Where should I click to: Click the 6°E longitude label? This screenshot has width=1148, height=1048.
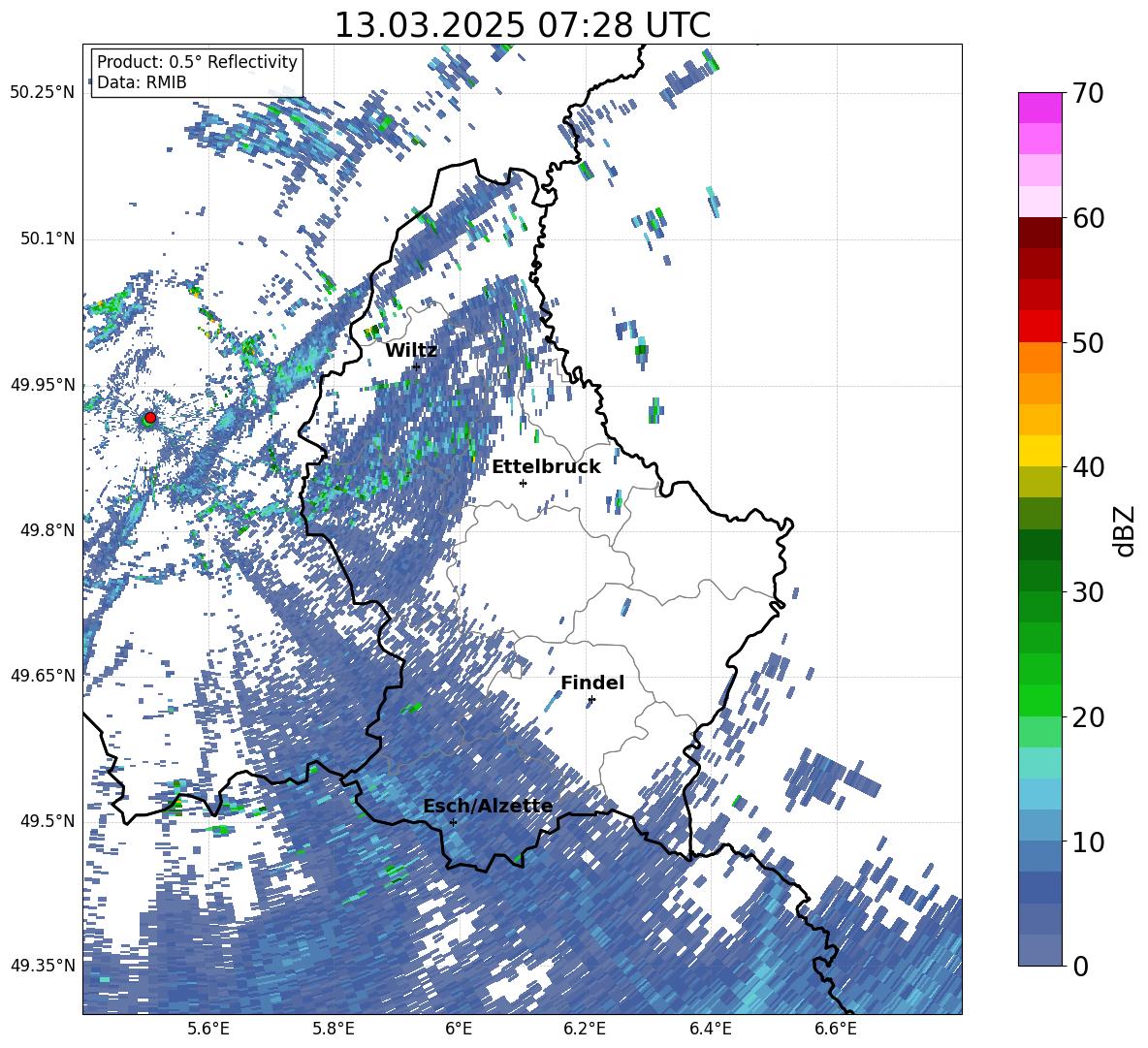tap(459, 1029)
